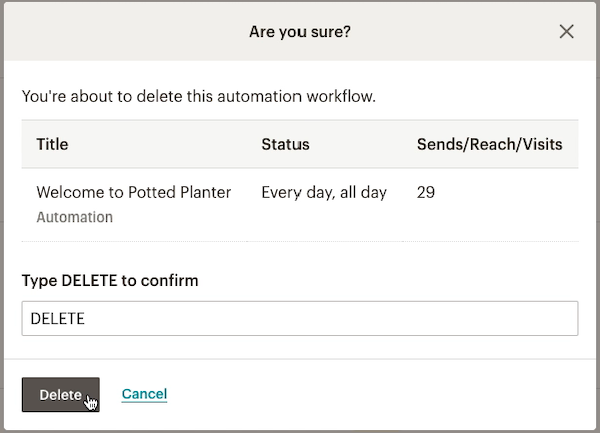This screenshot has height=433, width=600.
Task: Click the Status column header
Action: tap(285, 144)
